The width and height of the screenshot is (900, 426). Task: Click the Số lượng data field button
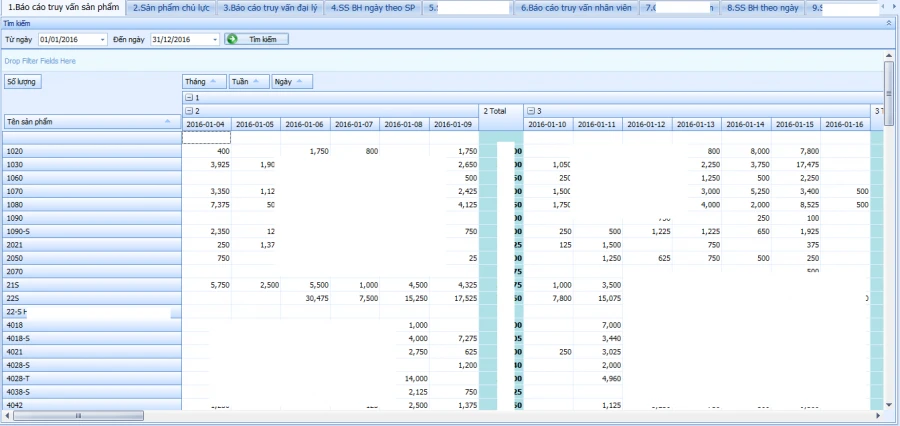tap(23, 82)
